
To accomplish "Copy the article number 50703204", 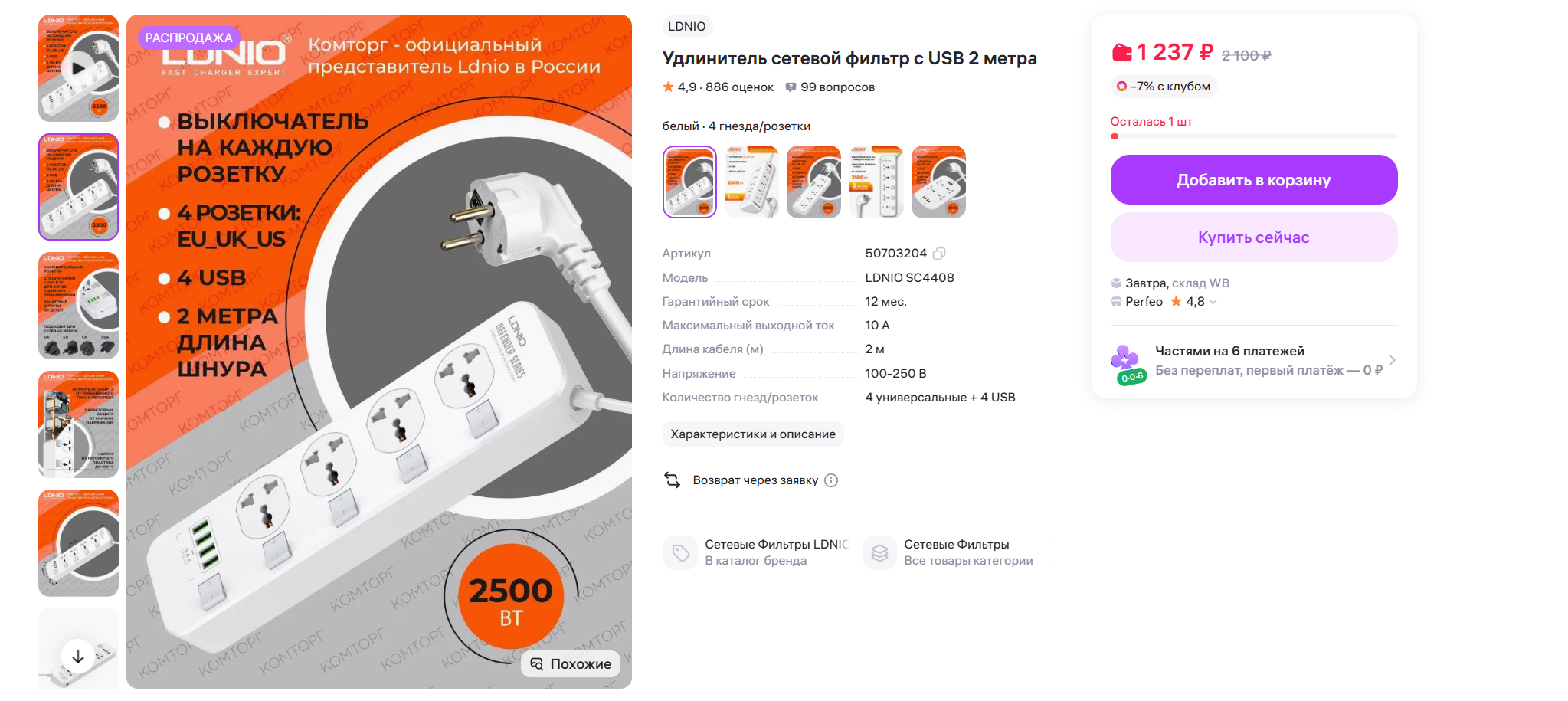I will pos(939,254).
